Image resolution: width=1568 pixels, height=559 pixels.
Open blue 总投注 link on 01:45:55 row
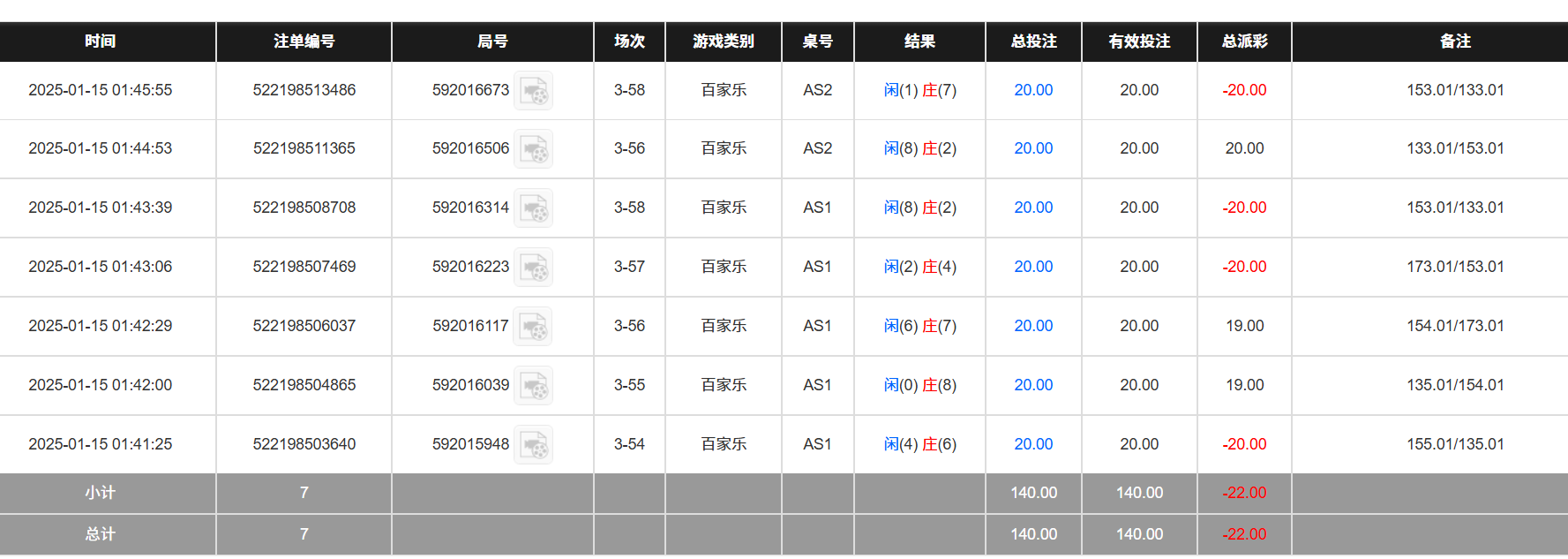(1033, 90)
